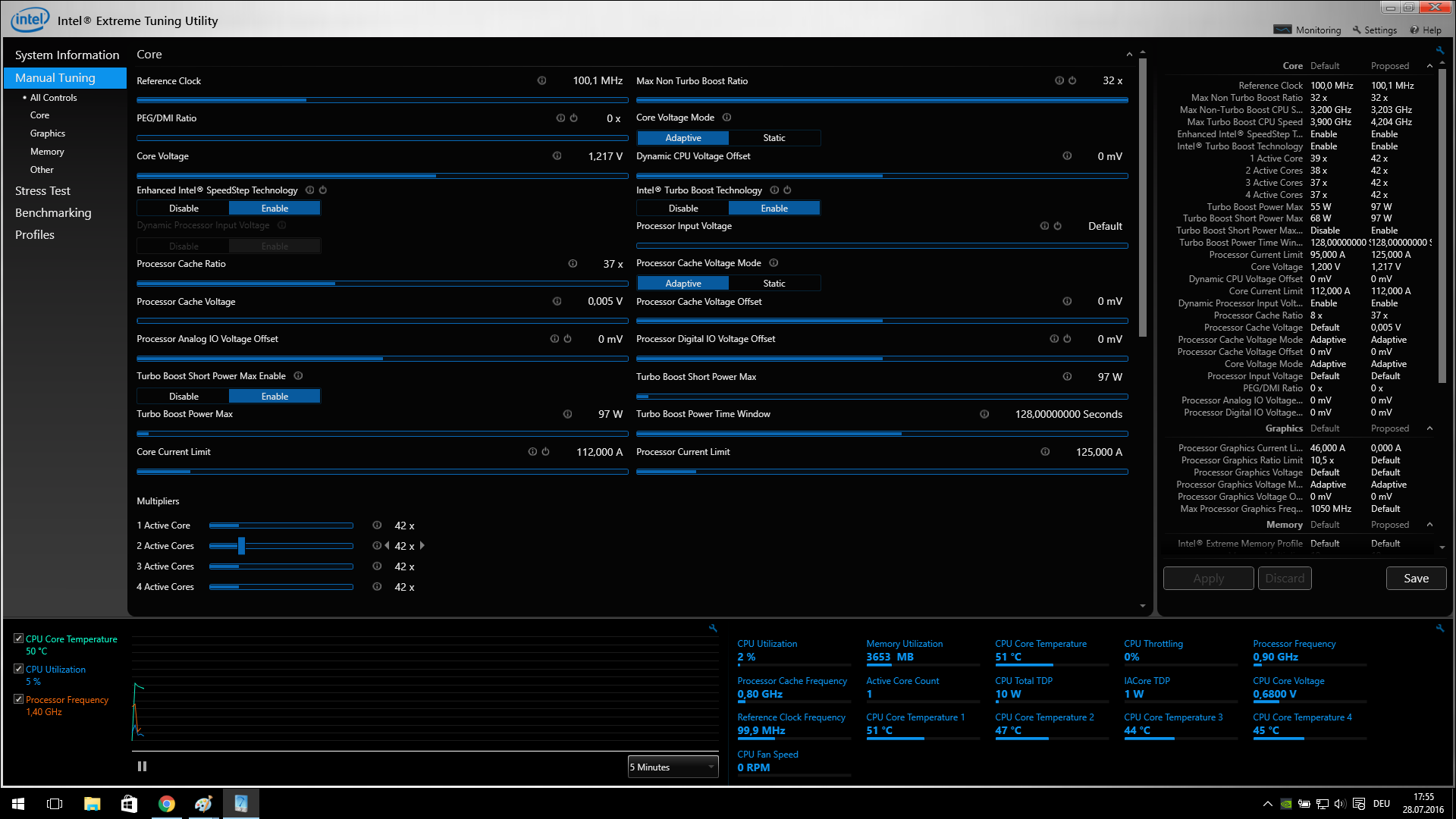This screenshot has width=1456, height=819.
Task: Open info icon for Core Voltage Mode
Action: coord(726,117)
